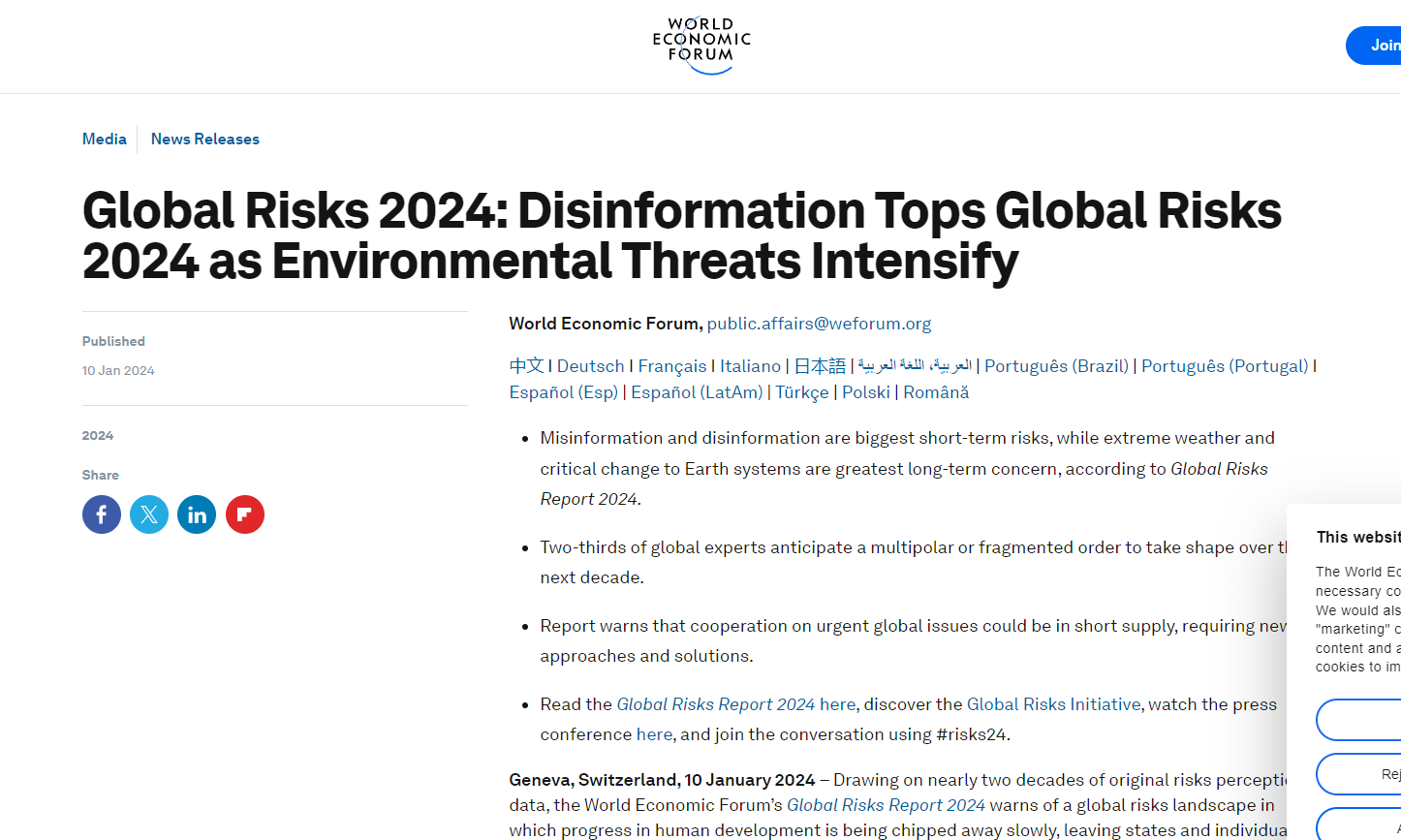1401x840 pixels.
Task: Share the article on Facebook
Action: pyautogui.click(x=102, y=514)
